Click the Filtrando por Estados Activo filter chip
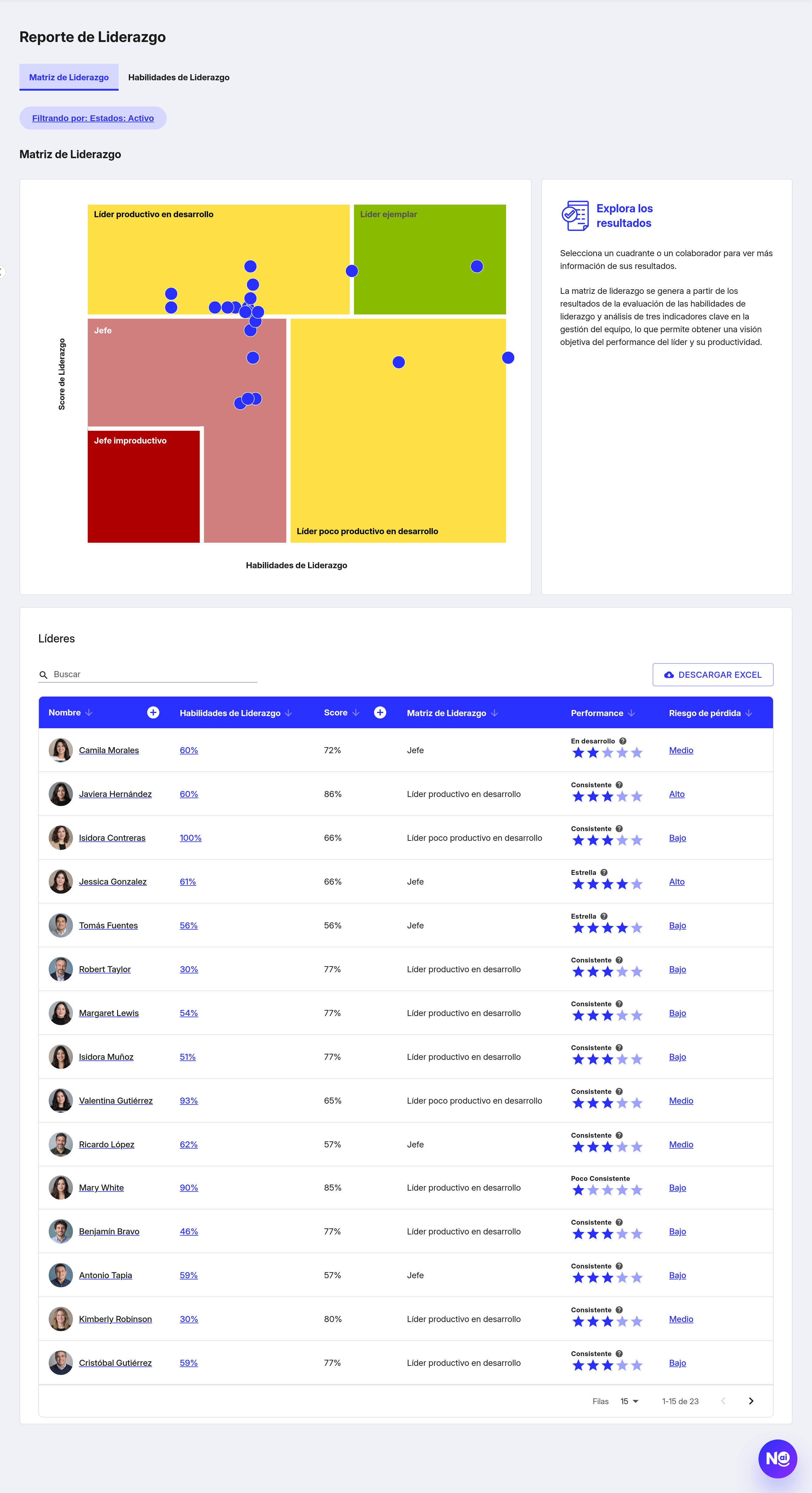Viewport: 812px width, 1493px height. [x=93, y=118]
